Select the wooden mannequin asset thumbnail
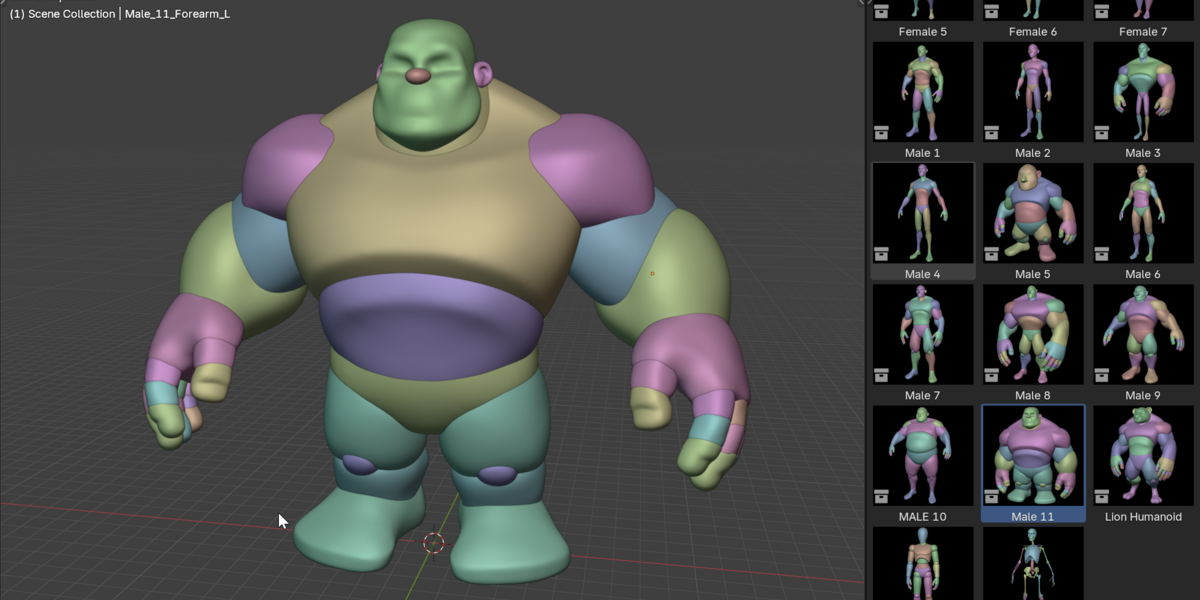Image resolution: width=1200 pixels, height=600 pixels. coord(923,563)
